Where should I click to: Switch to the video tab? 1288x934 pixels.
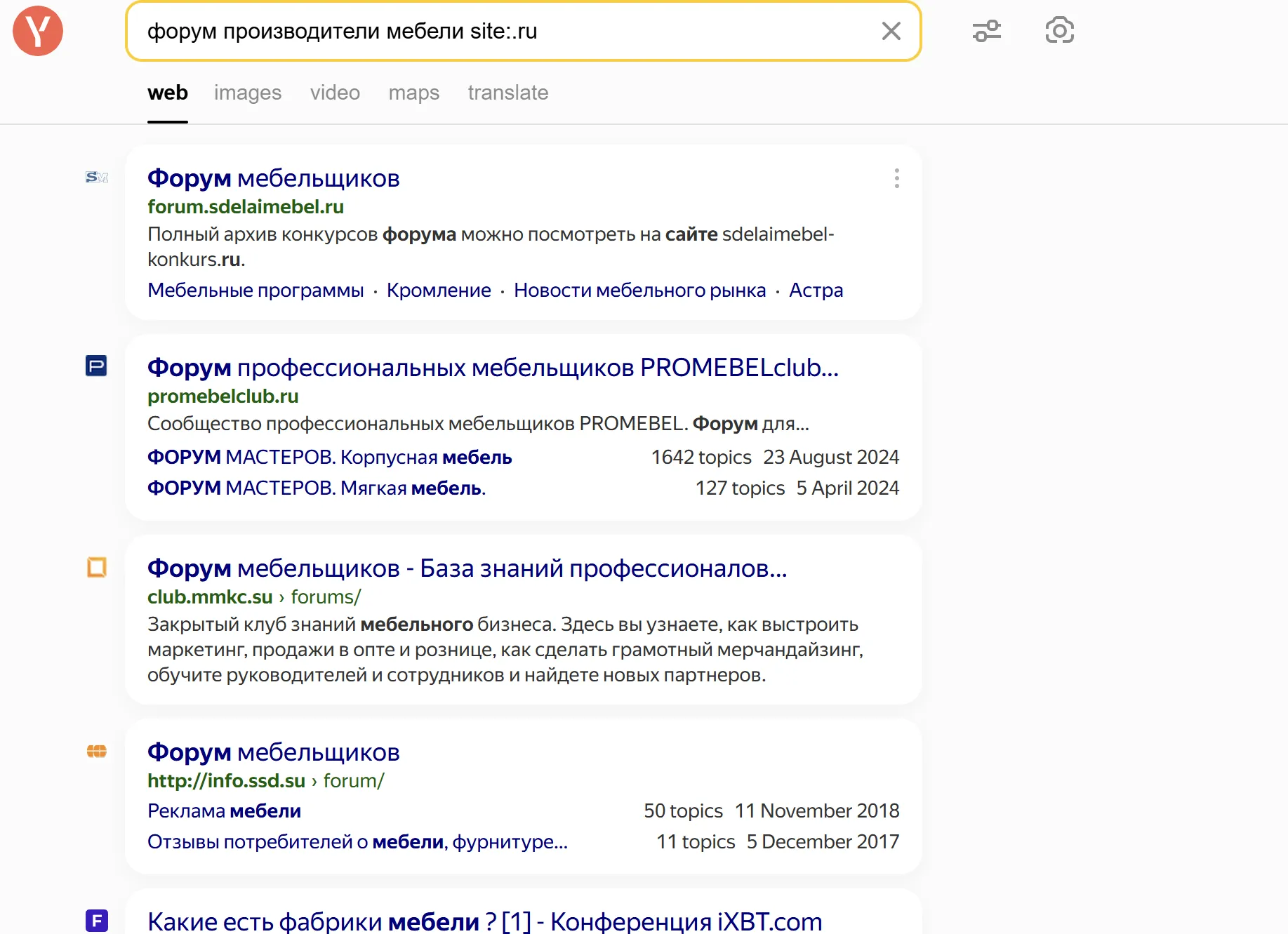335,93
